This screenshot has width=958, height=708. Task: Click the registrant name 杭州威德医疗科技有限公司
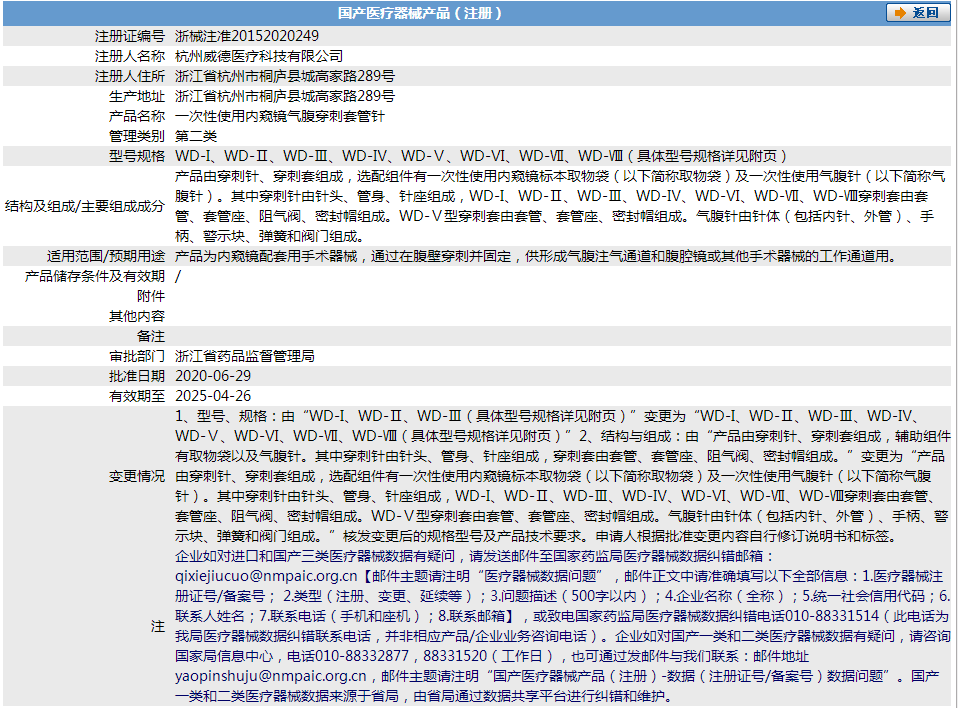coord(259,56)
